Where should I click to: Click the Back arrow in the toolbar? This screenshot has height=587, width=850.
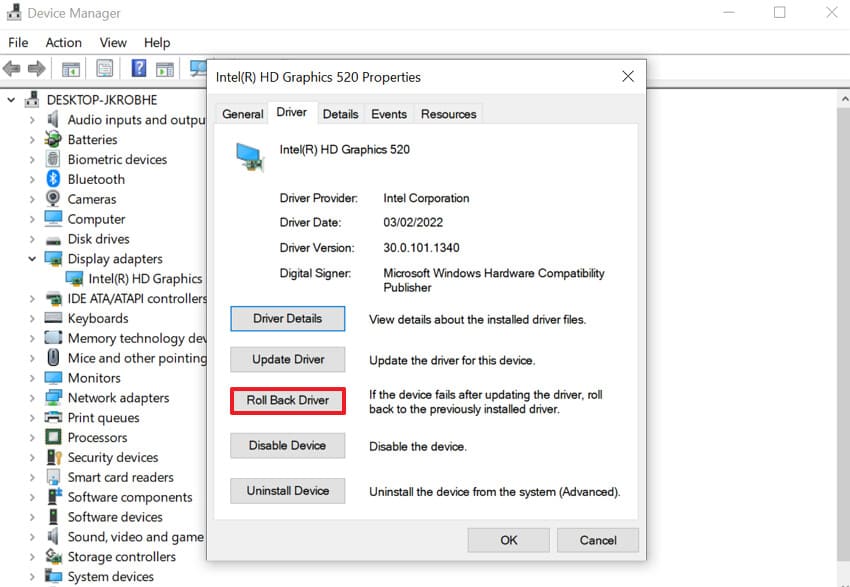[x=11, y=69]
